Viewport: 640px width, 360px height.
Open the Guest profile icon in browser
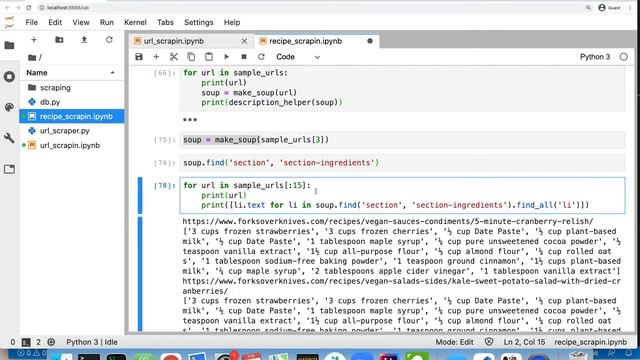(609, 7)
